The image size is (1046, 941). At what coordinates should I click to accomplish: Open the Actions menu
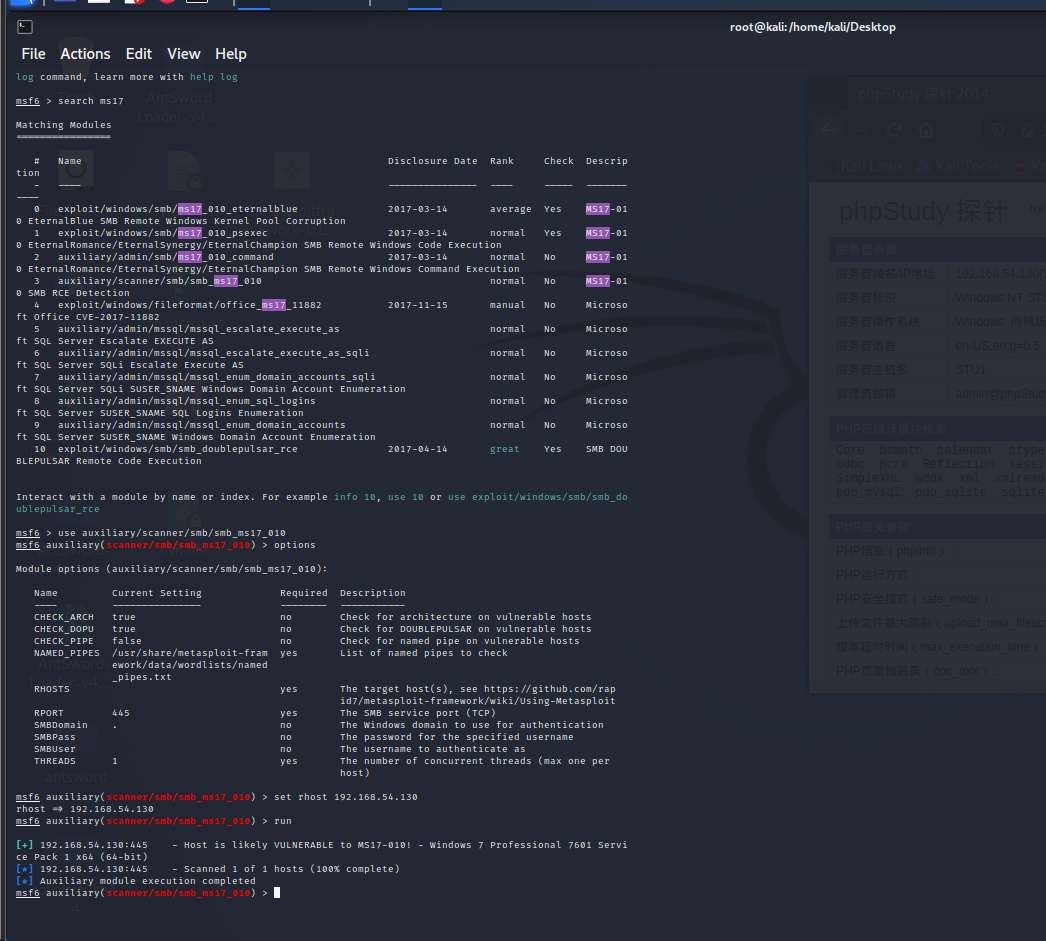coord(85,54)
